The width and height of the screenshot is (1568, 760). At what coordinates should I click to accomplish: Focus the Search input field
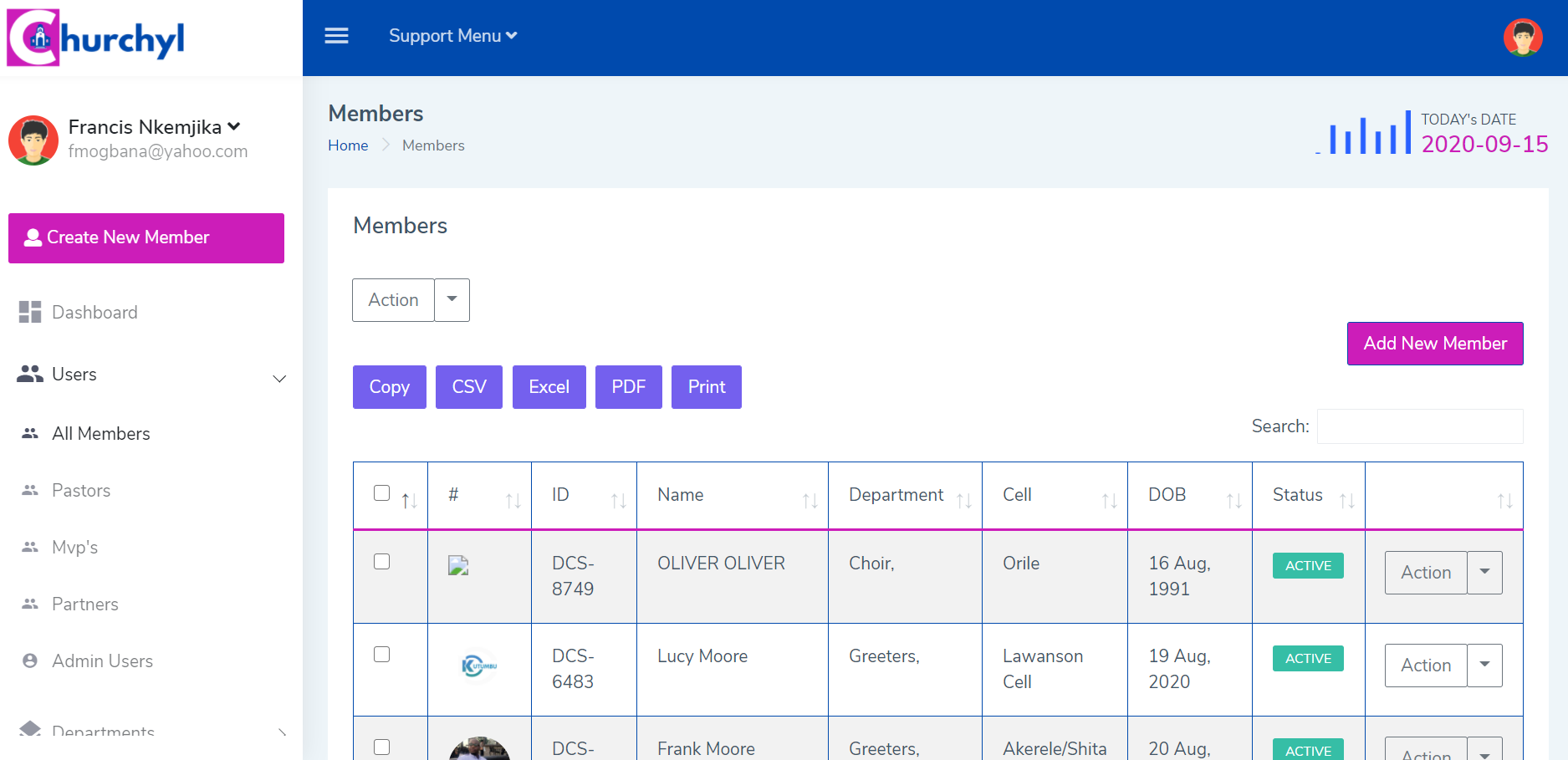click(x=1420, y=426)
